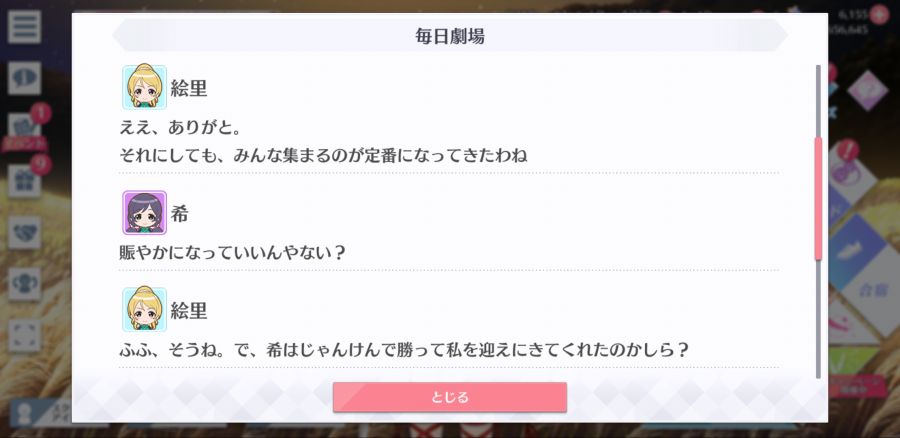Tap the handshake friends icon
900x438 pixels.
pos(24,232)
